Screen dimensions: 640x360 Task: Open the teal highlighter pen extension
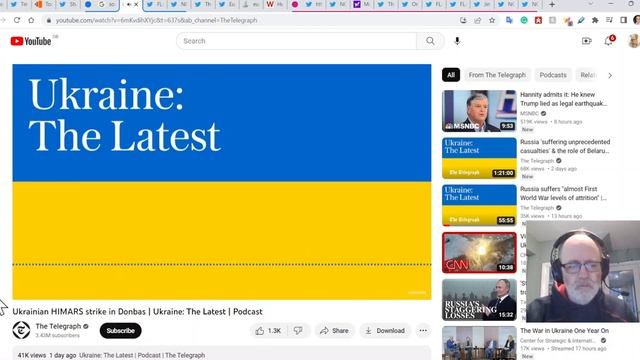pos(581,20)
